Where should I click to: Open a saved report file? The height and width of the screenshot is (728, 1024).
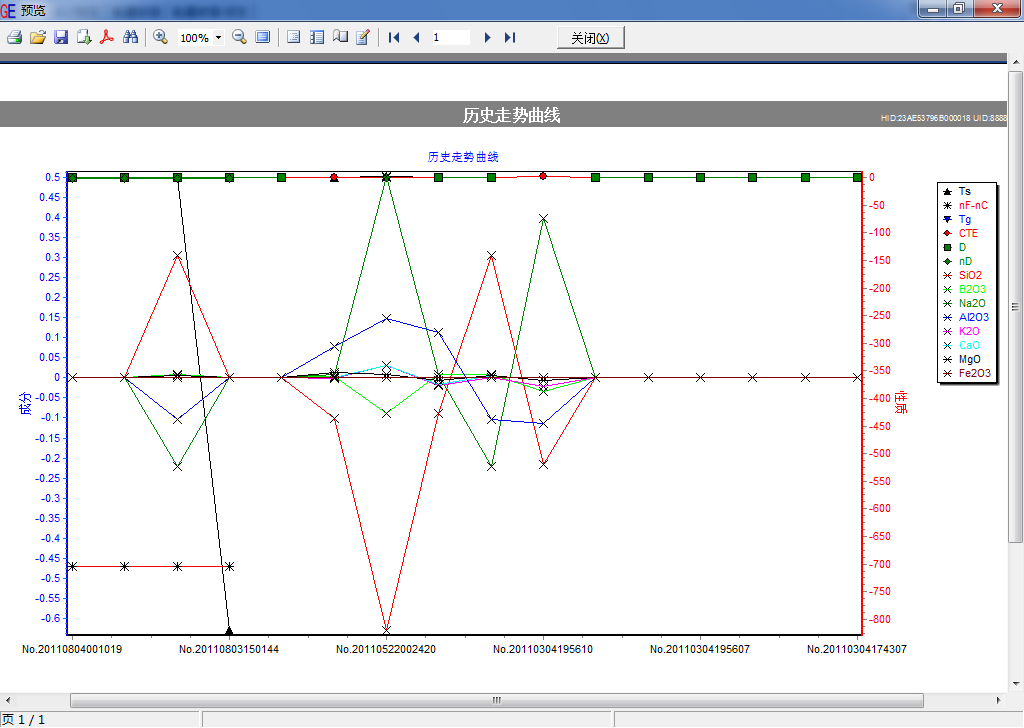click(x=38, y=37)
